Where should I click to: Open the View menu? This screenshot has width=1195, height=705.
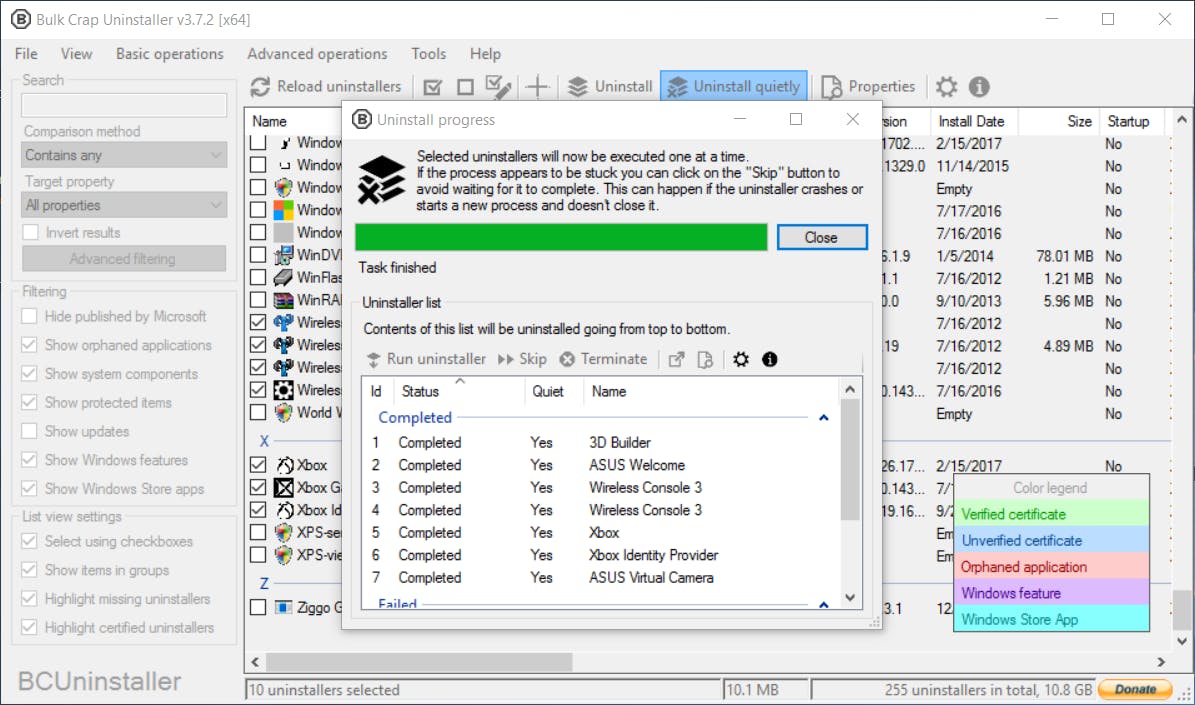tap(76, 54)
